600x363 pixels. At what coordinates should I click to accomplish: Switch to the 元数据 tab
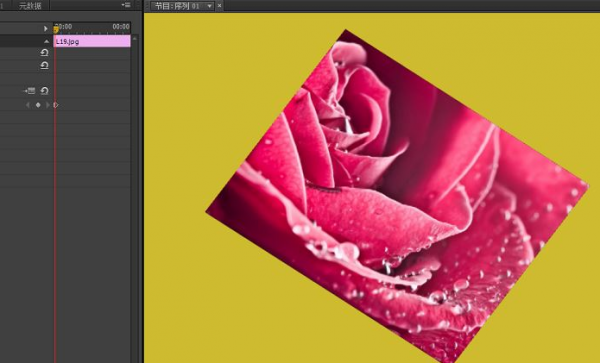[30, 6]
